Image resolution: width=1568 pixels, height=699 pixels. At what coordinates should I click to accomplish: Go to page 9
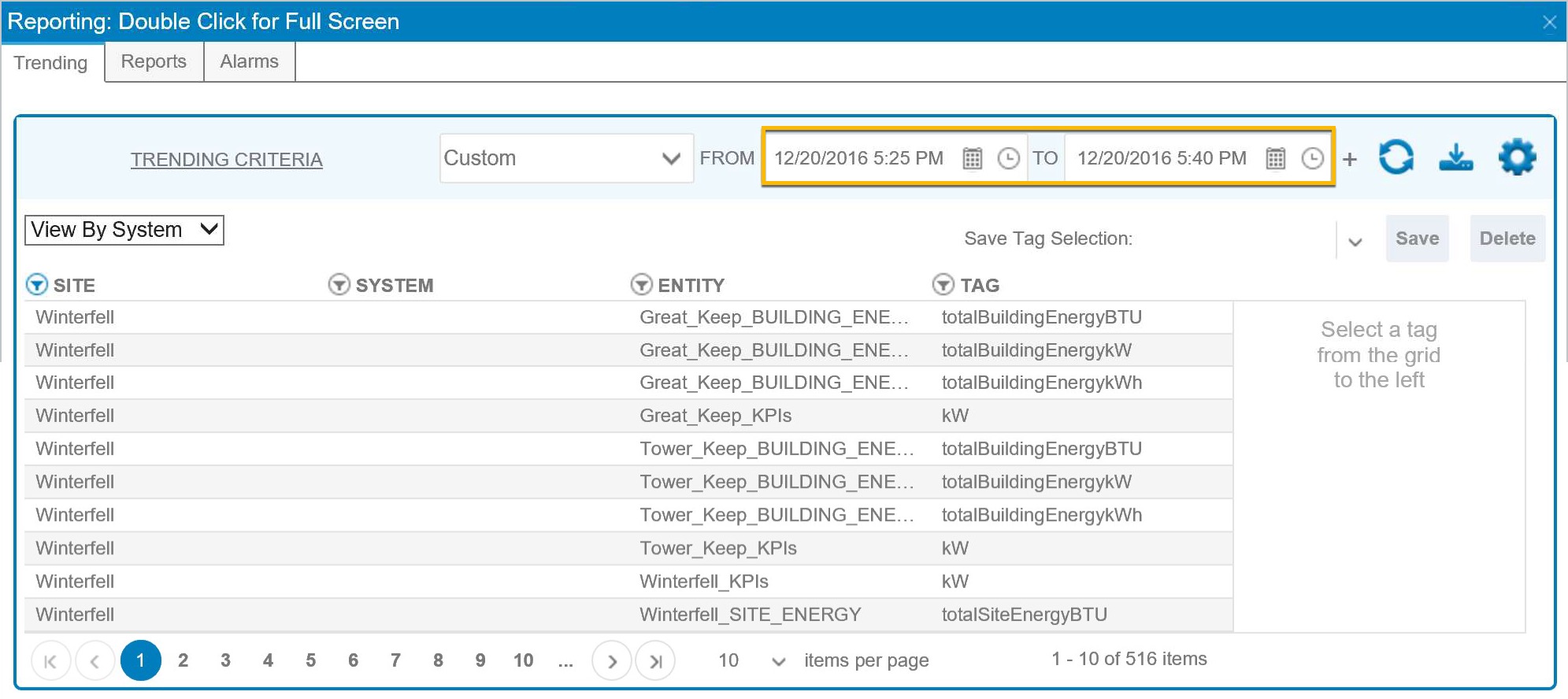(x=480, y=660)
